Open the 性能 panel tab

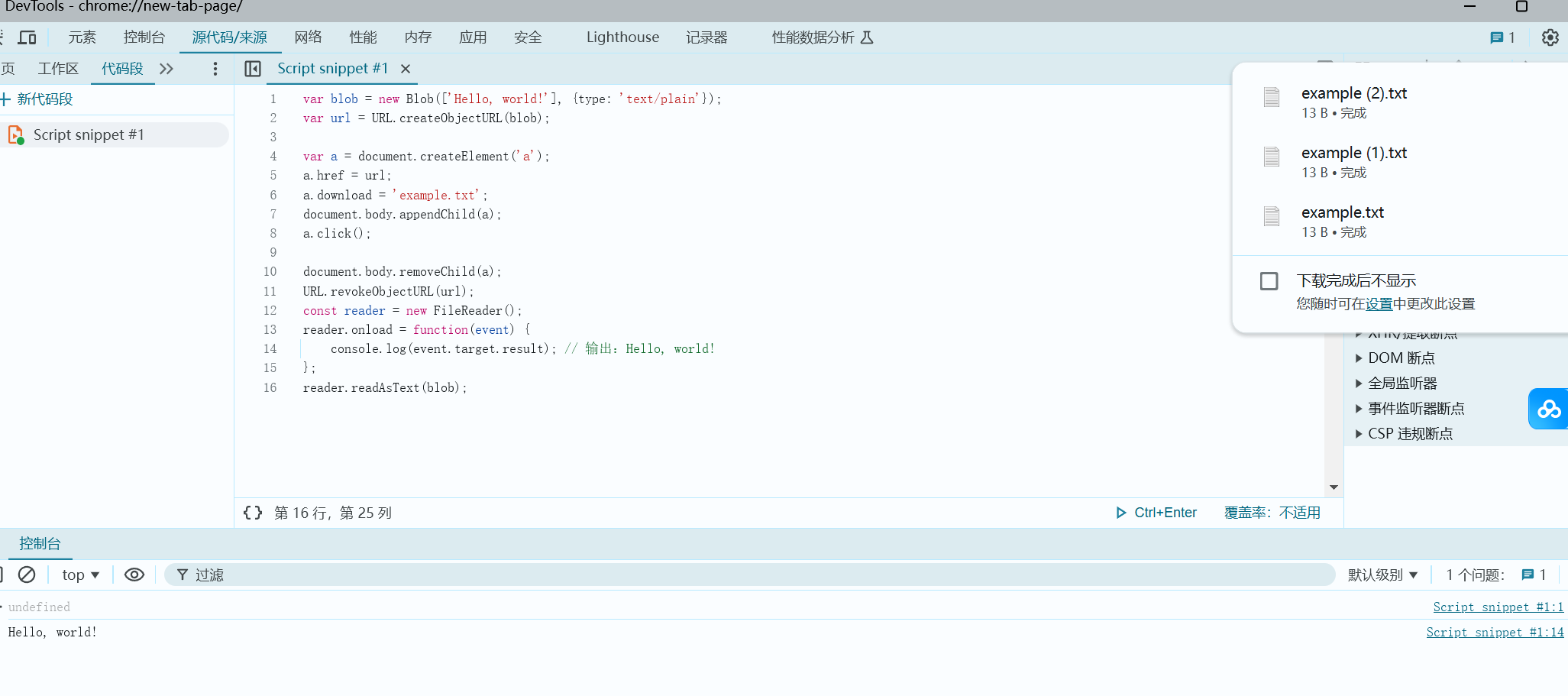click(x=363, y=37)
